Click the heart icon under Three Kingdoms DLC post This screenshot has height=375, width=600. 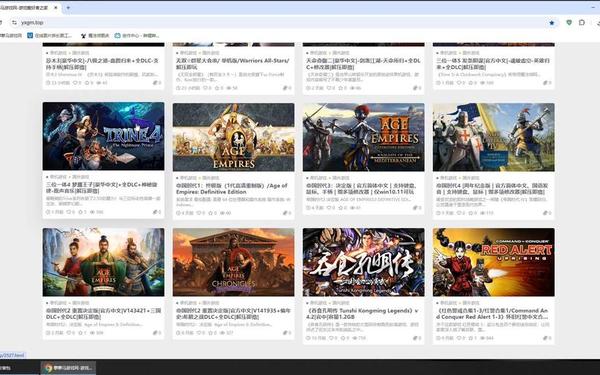(x=69, y=333)
